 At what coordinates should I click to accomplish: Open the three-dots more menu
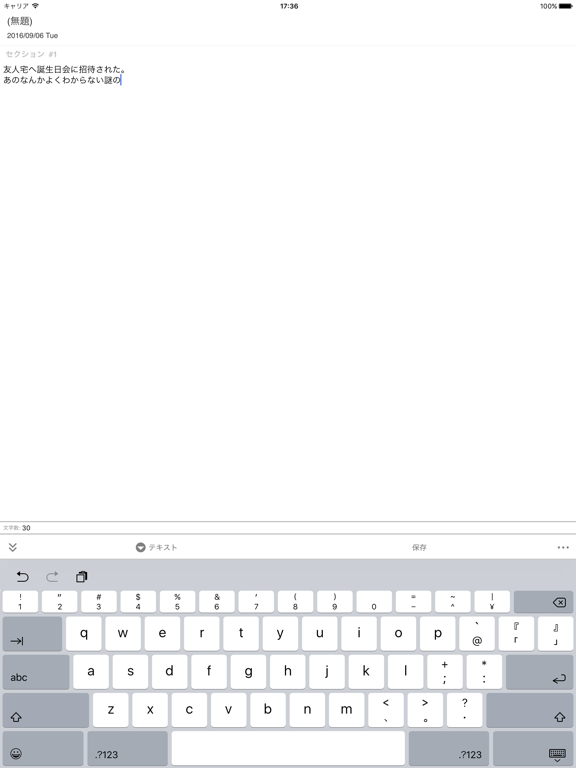coord(563,547)
